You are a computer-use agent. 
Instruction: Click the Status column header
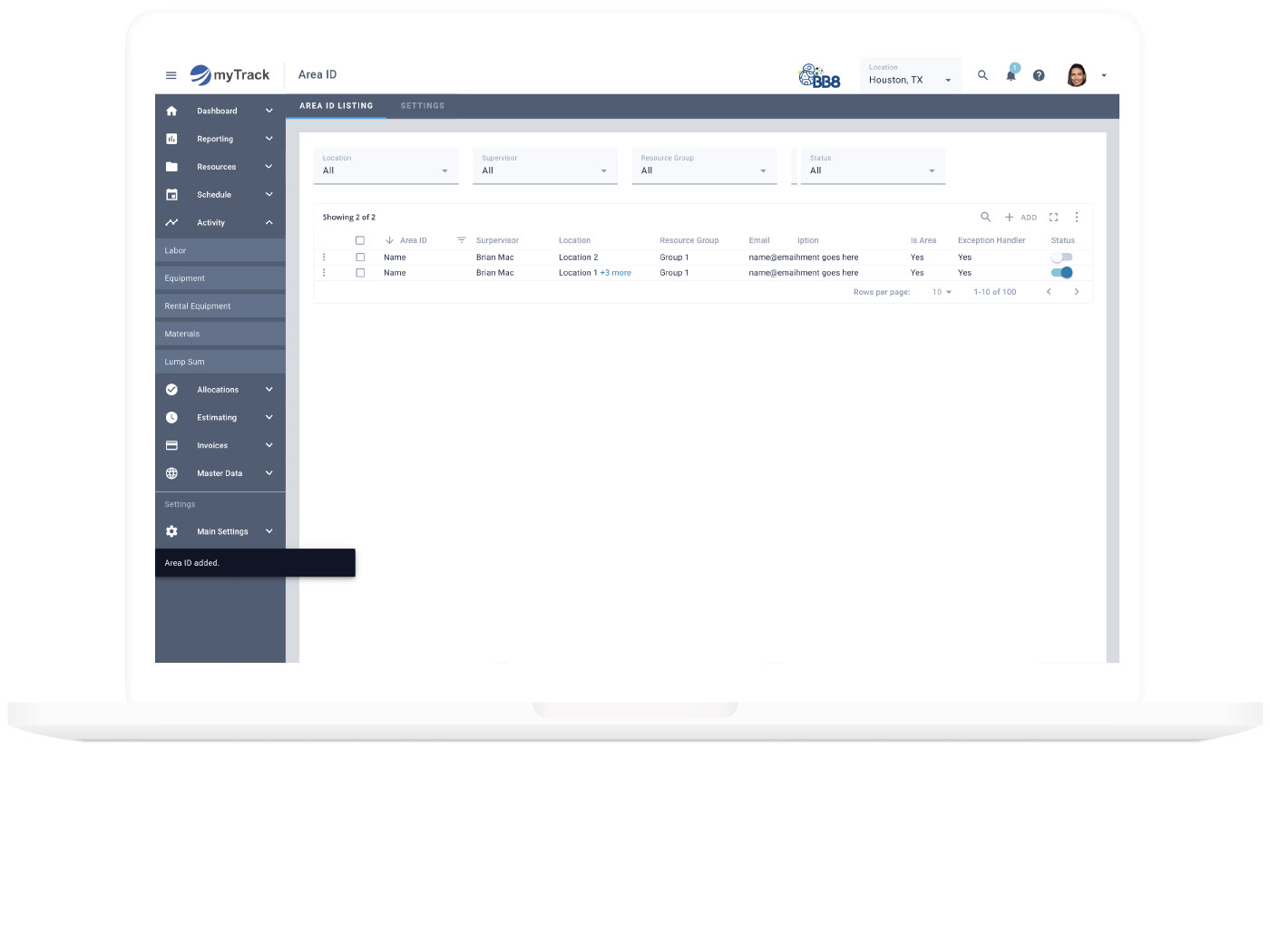pos(1063,240)
